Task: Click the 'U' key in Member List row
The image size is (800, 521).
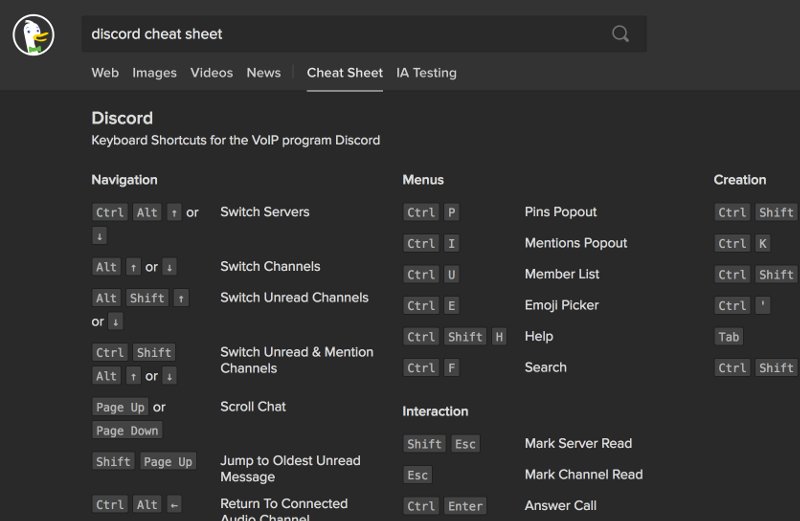Action: pyautogui.click(x=452, y=275)
